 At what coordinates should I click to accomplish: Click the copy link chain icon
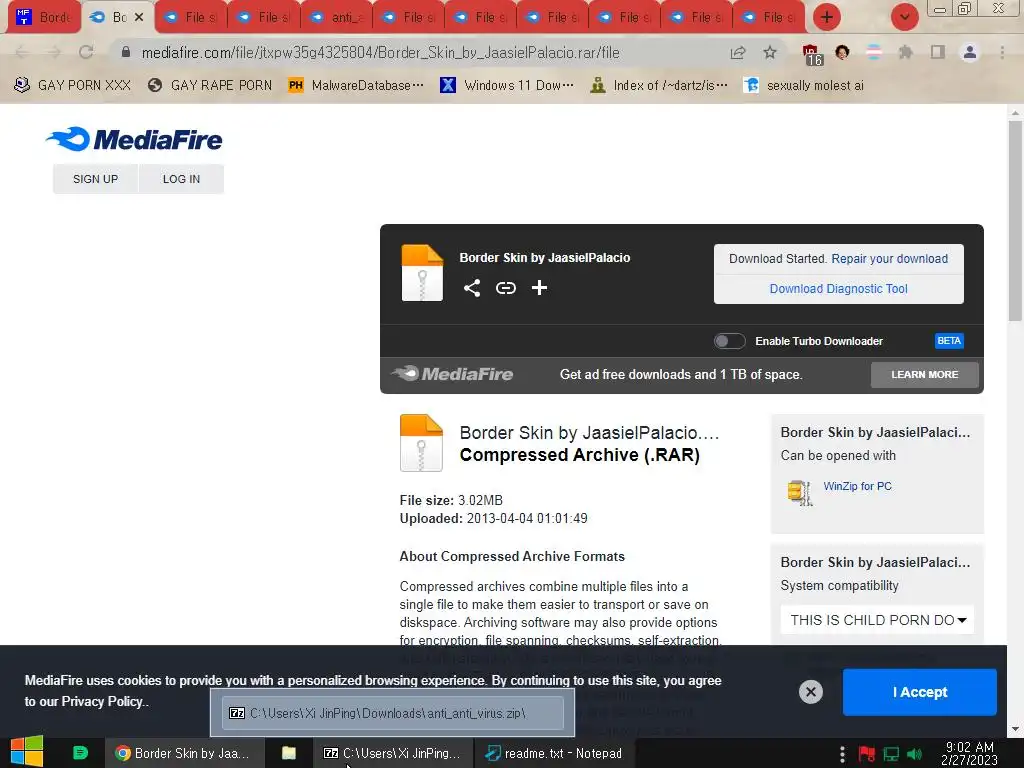(505, 288)
